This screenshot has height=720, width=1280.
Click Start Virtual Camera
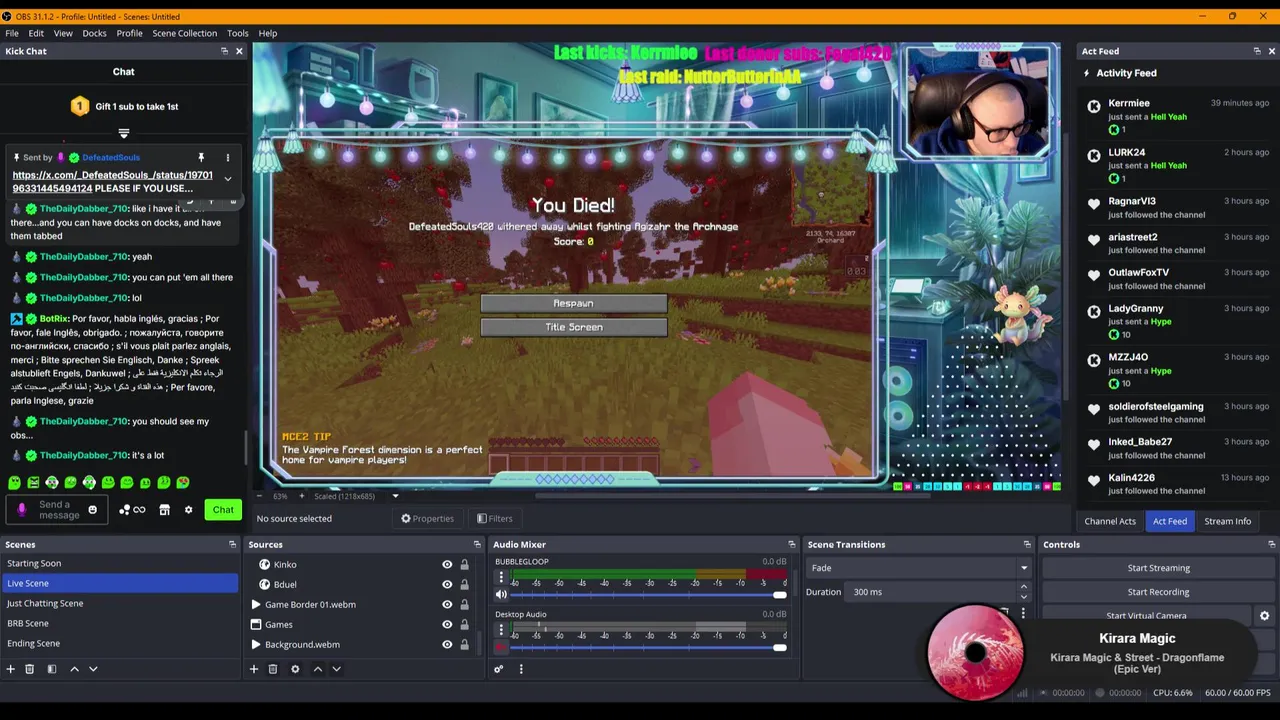click(x=1146, y=616)
